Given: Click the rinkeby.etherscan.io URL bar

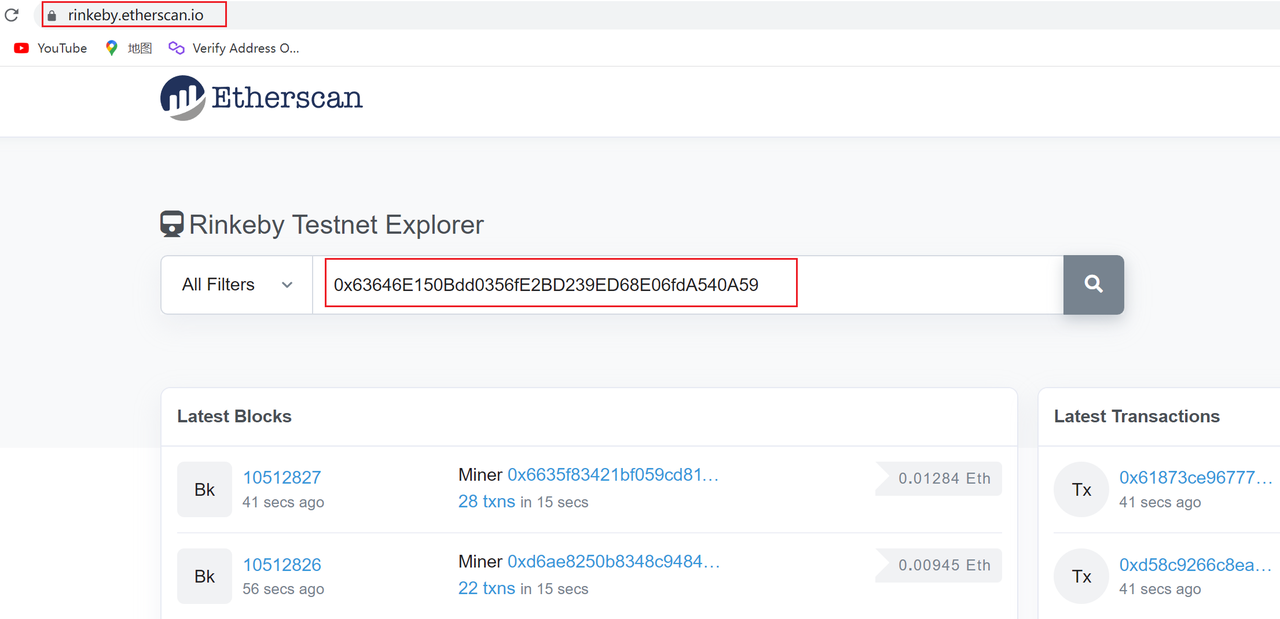Looking at the screenshot, I should click(x=135, y=15).
